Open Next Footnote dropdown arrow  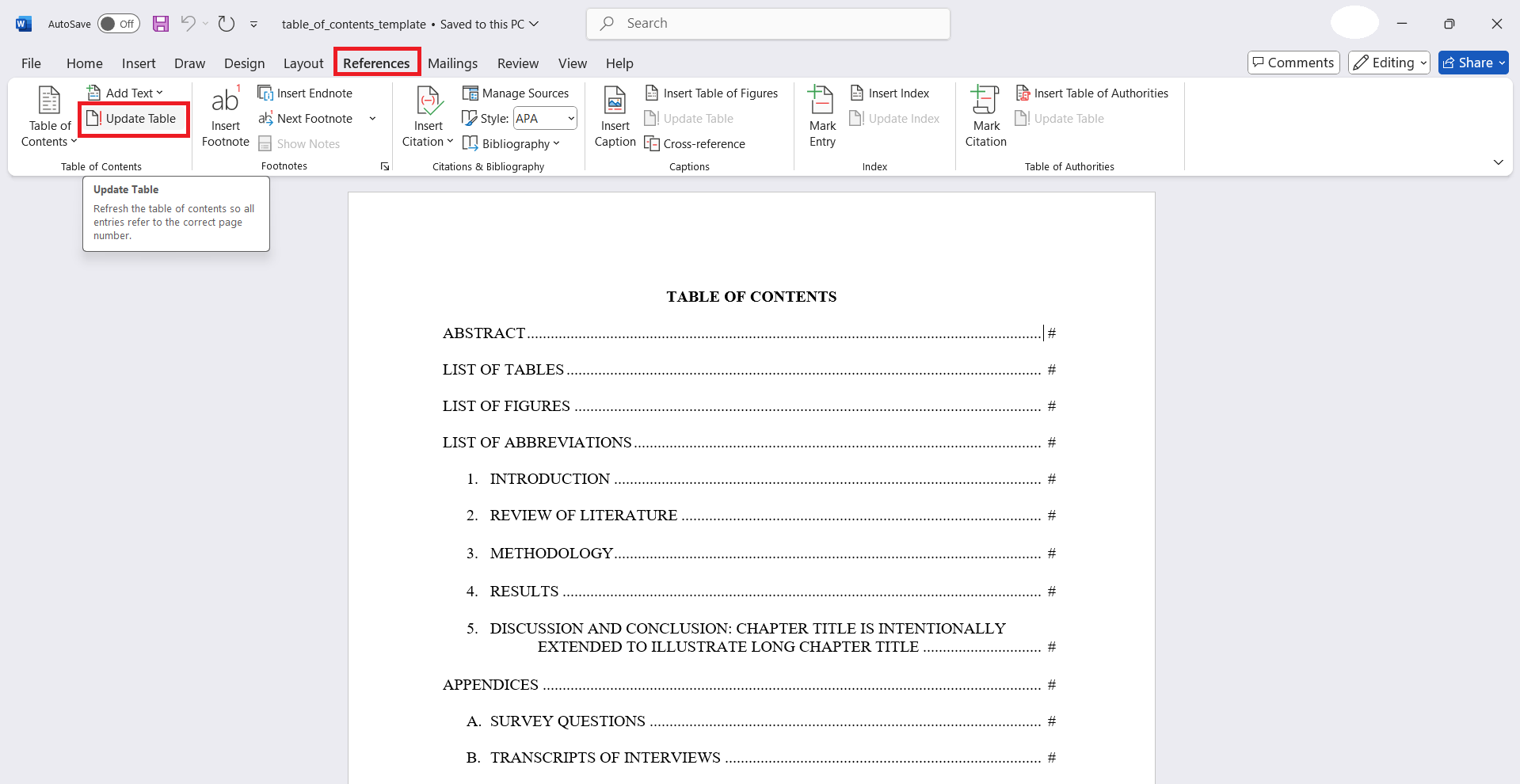pos(372,119)
